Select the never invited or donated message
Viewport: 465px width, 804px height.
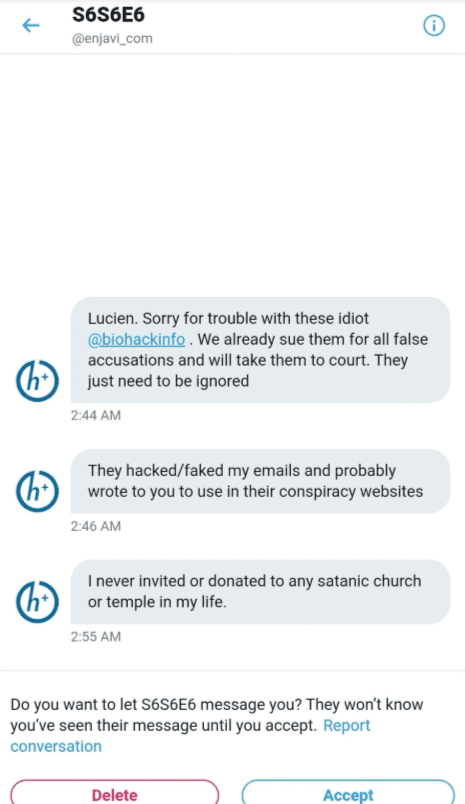pyautogui.click(x=260, y=591)
